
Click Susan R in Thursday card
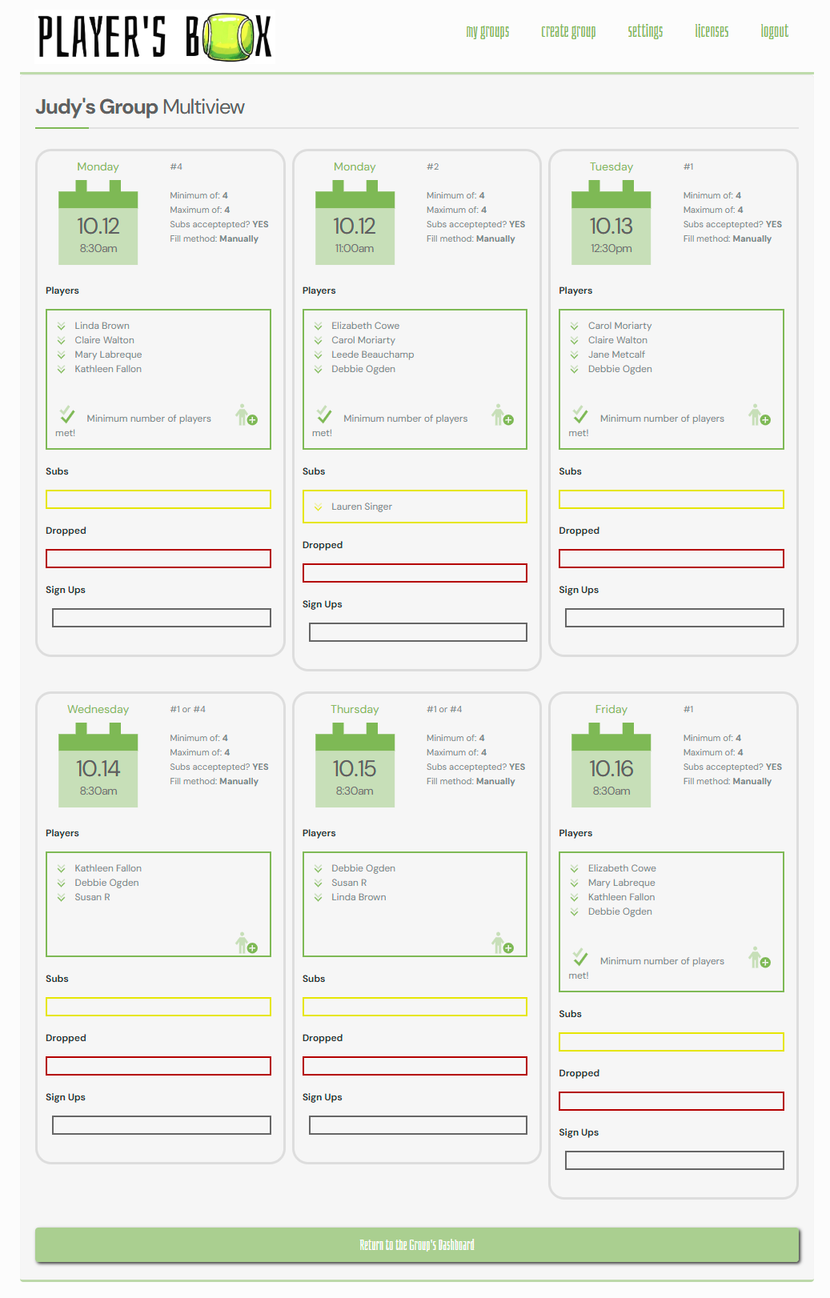tap(349, 883)
